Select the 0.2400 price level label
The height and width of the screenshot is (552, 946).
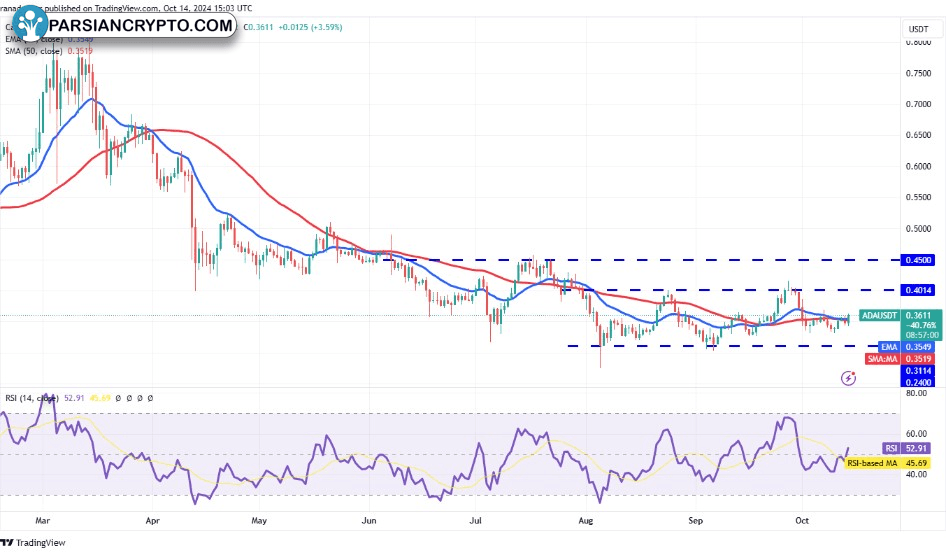point(917,382)
